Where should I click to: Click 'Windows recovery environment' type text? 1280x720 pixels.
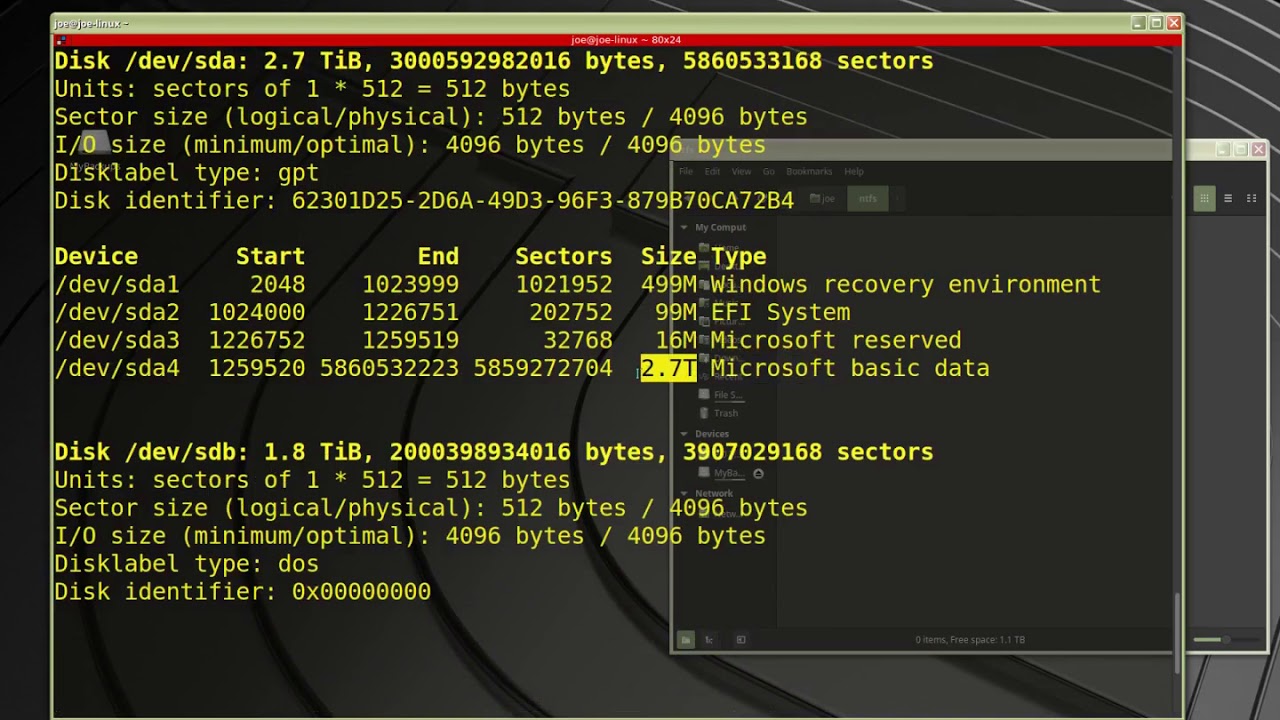[906, 285]
